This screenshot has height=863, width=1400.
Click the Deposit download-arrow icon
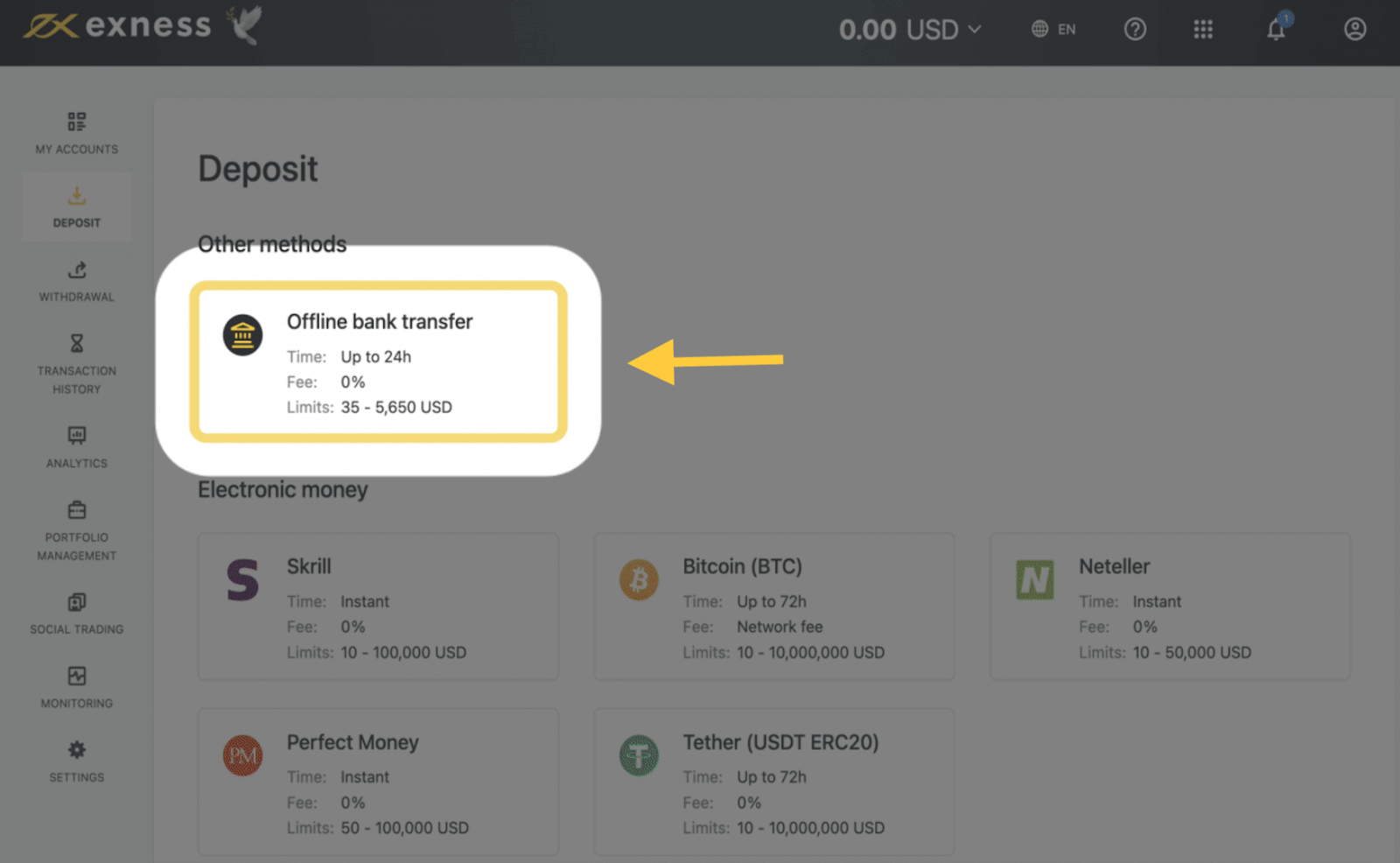click(77, 195)
